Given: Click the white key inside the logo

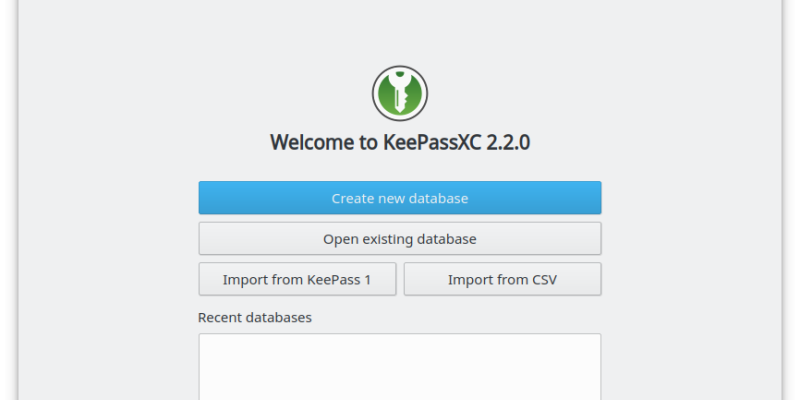Looking at the screenshot, I should click(x=398, y=92).
